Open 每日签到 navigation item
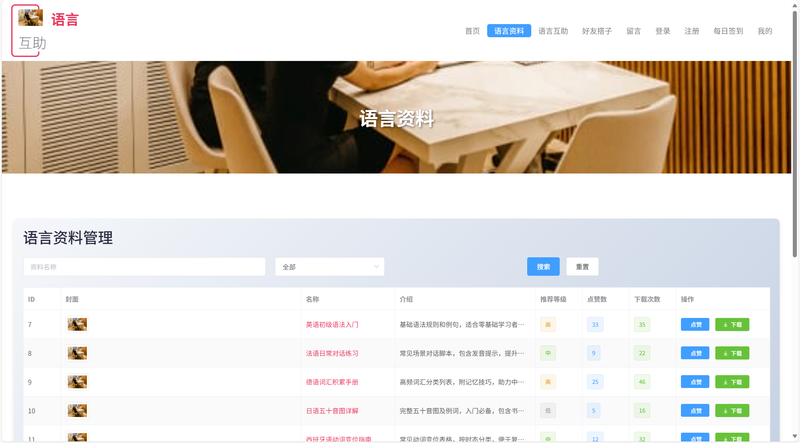The height and width of the screenshot is (443, 800). coord(728,31)
